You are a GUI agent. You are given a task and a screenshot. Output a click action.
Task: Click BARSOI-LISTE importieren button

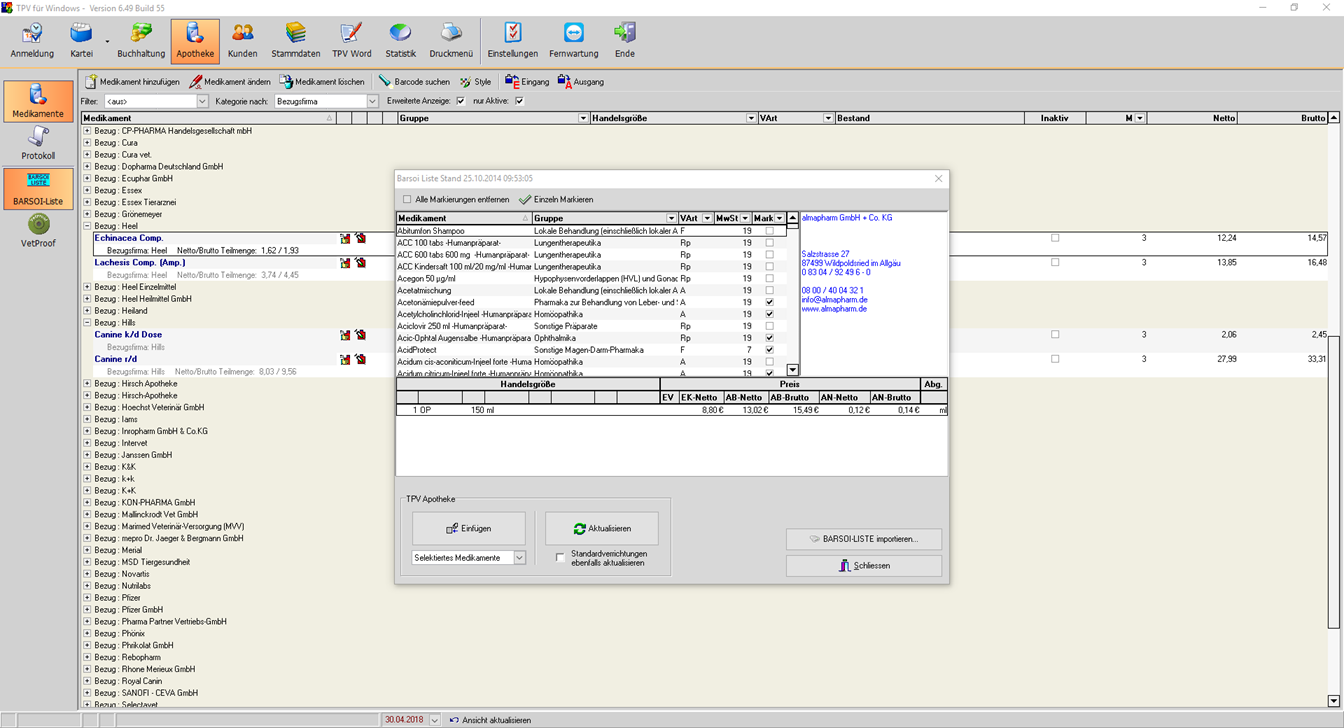coord(864,539)
